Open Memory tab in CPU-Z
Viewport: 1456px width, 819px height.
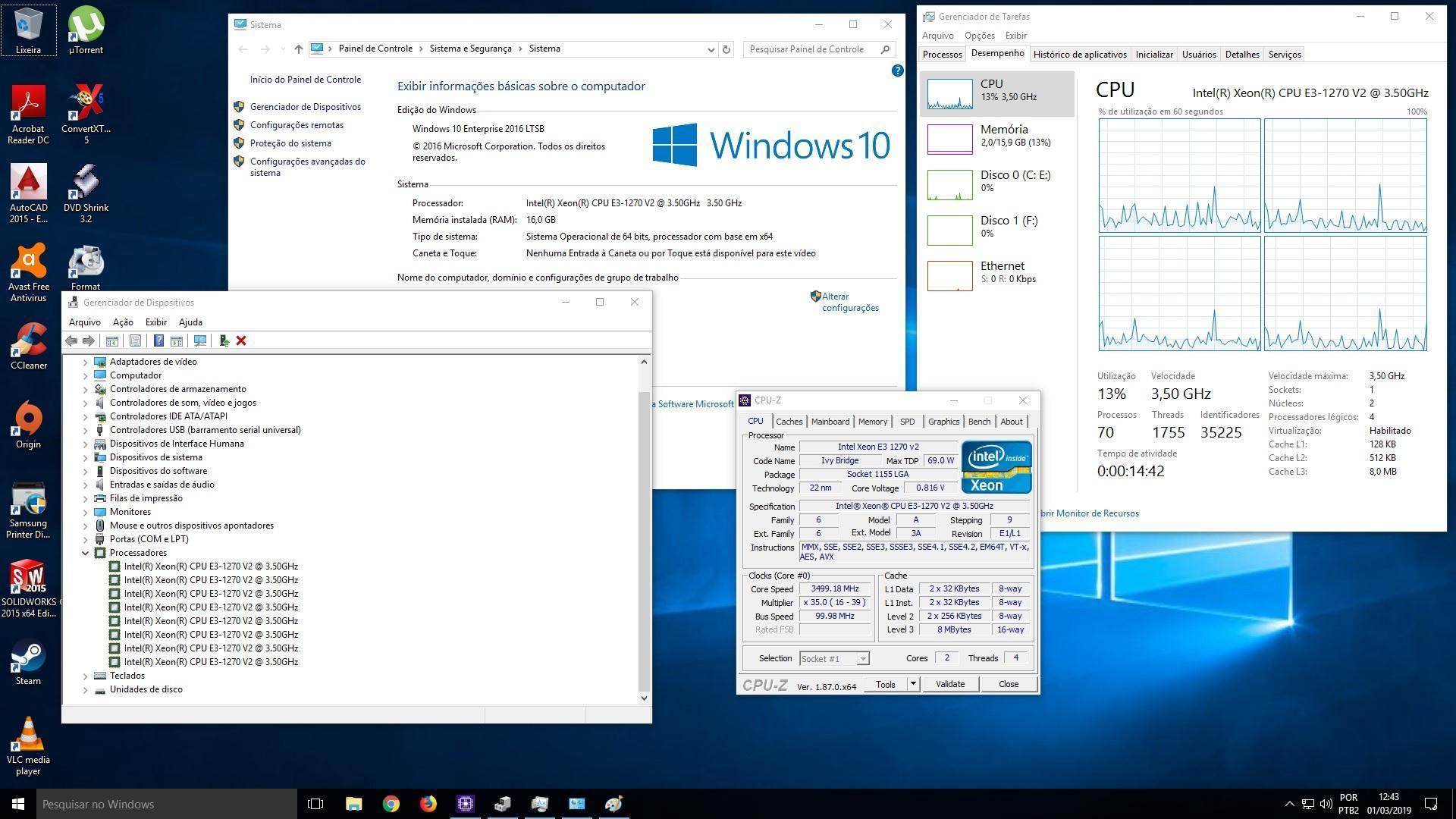(873, 422)
